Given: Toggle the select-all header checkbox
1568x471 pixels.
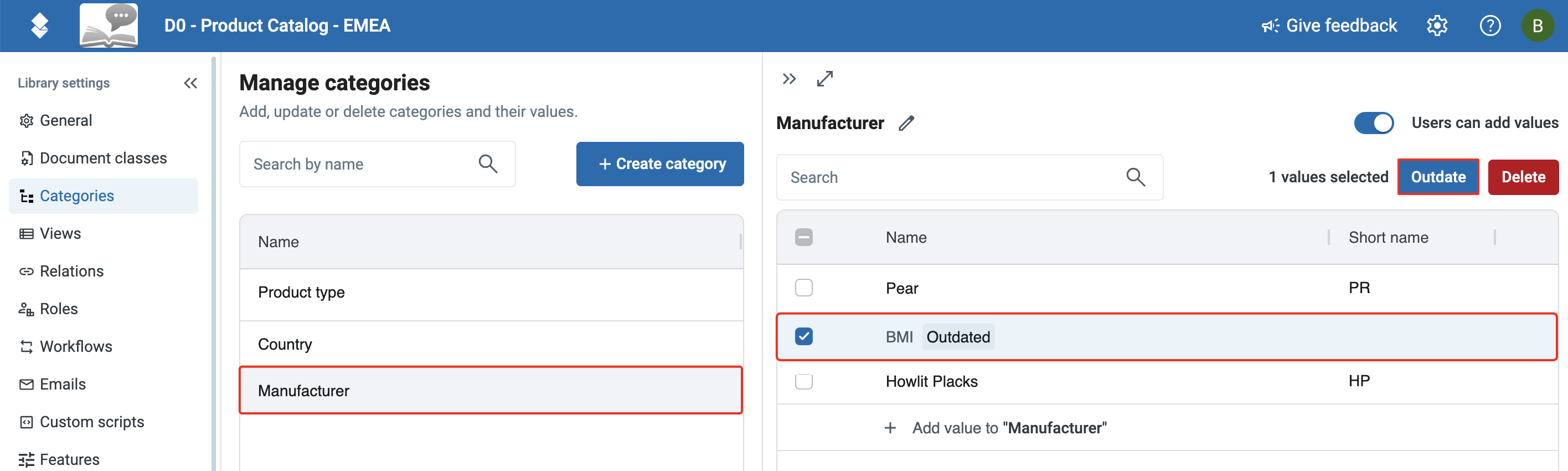Looking at the screenshot, I should 803,237.
